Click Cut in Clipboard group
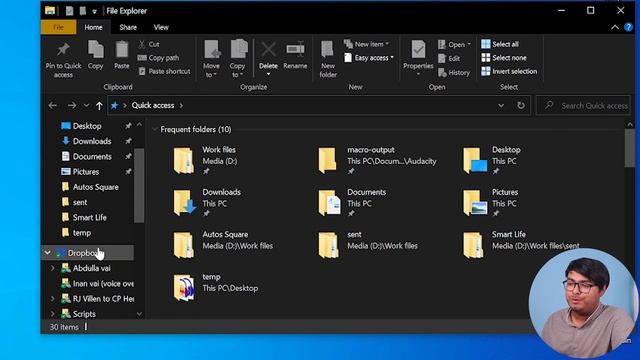Viewport: 640px width, 360px height. (x=149, y=44)
